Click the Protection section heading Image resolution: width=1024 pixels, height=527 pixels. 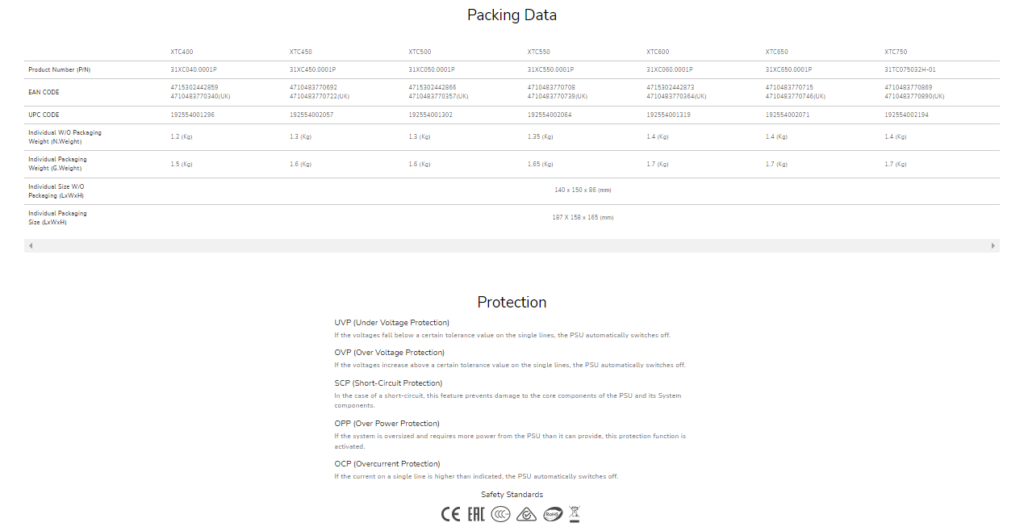pyautogui.click(x=512, y=302)
